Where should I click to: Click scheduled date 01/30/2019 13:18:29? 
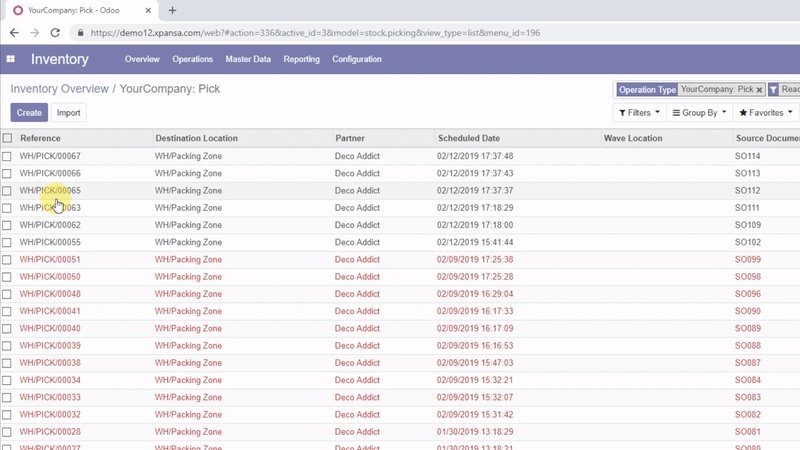coord(475,432)
